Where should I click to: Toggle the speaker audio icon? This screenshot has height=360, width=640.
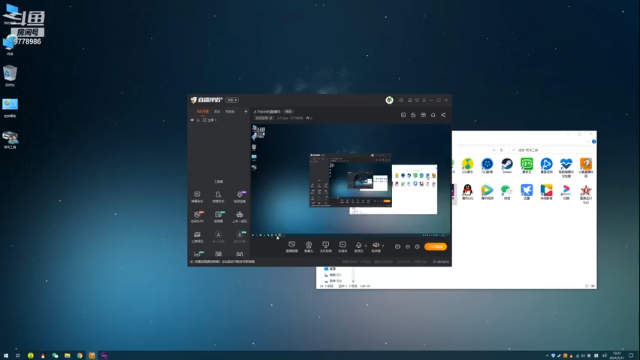(376, 245)
